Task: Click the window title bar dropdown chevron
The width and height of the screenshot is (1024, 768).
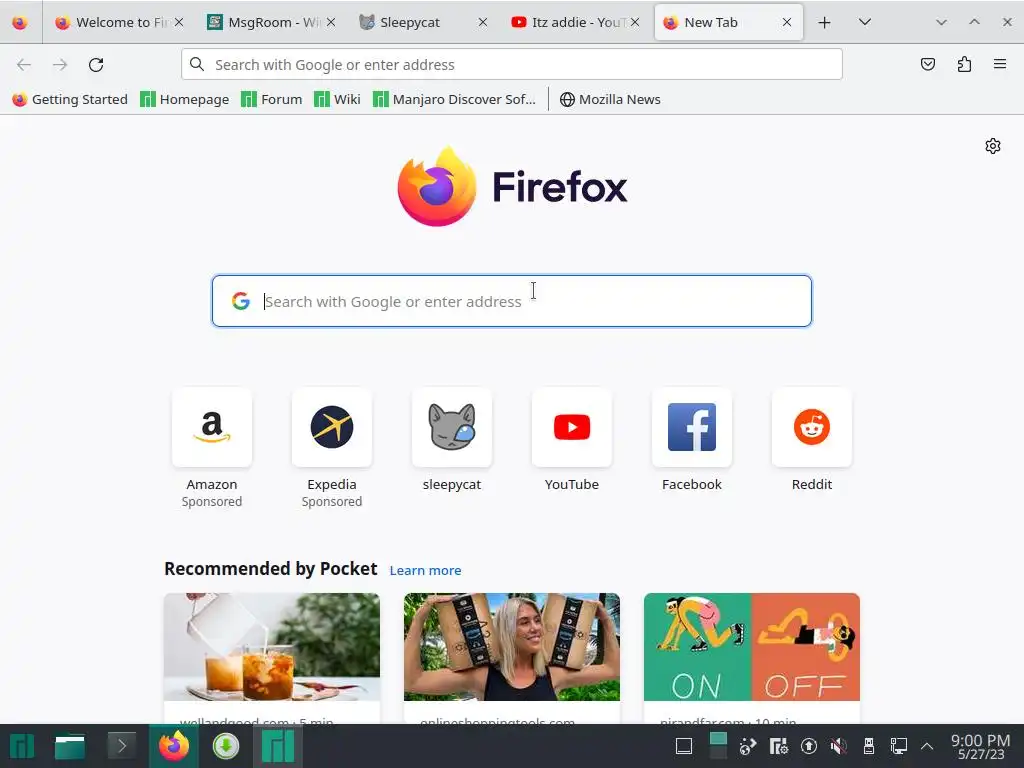Action: coord(941,22)
